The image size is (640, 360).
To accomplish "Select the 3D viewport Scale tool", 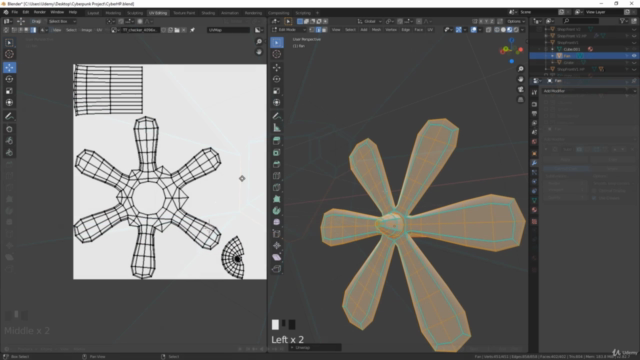I will point(277,91).
